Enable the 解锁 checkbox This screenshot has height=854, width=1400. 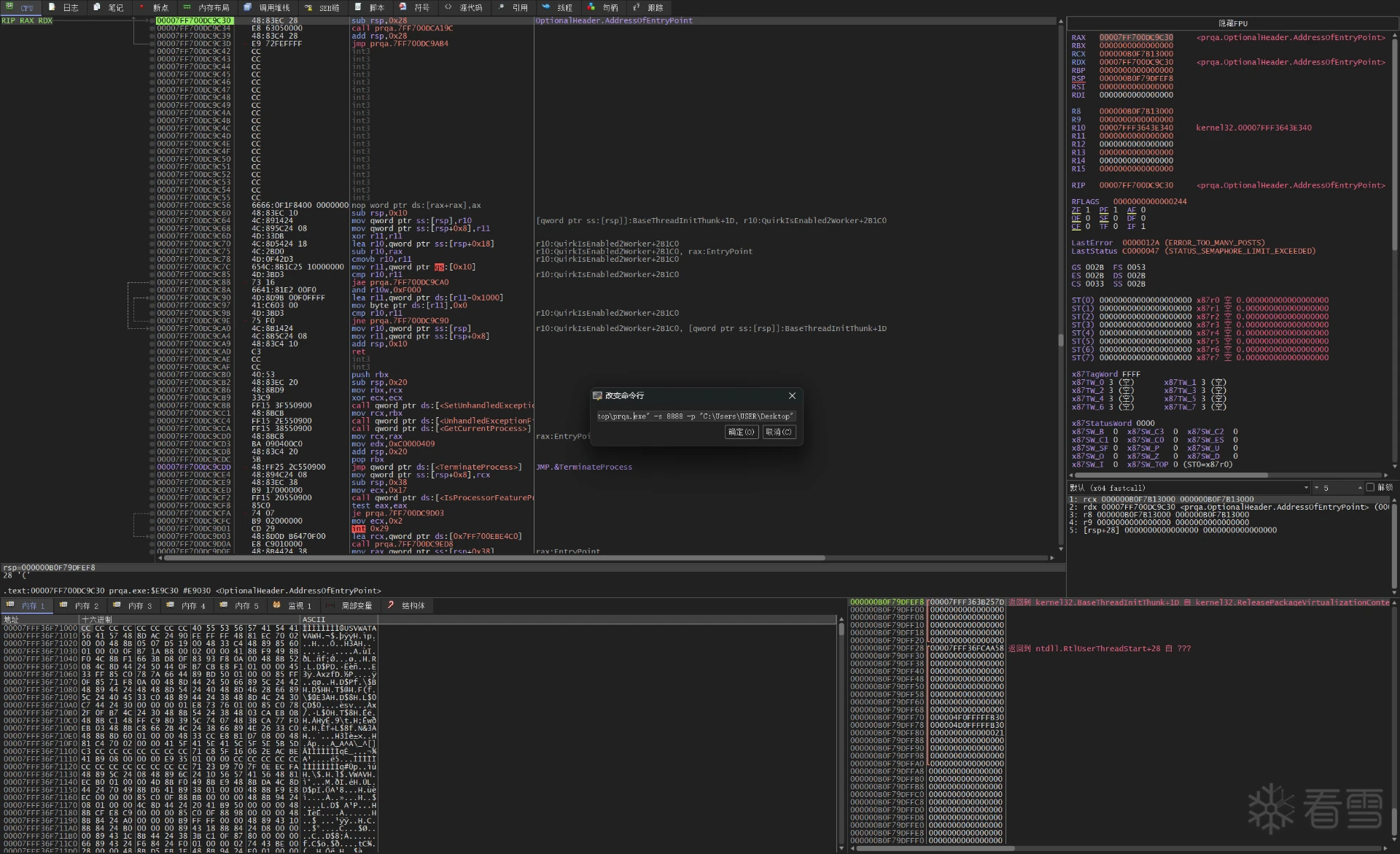click(1370, 487)
